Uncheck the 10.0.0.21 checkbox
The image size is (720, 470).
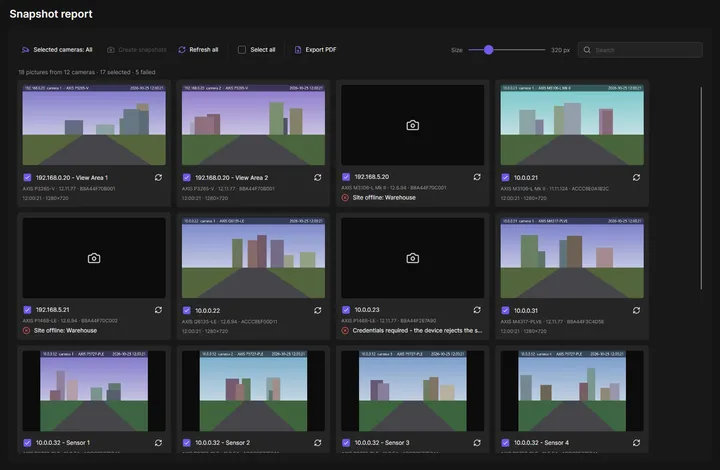pos(506,177)
